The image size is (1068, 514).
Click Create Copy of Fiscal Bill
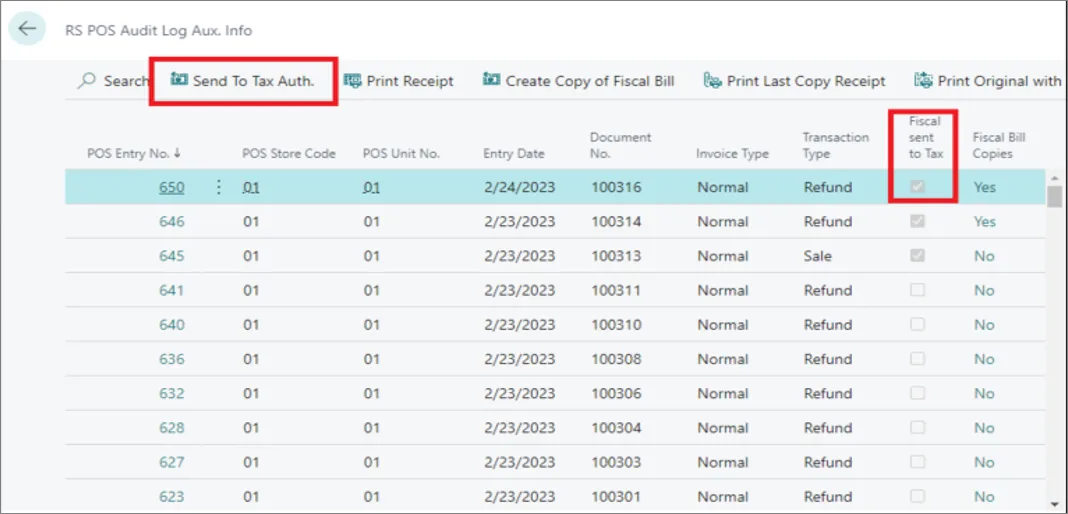point(578,81)
